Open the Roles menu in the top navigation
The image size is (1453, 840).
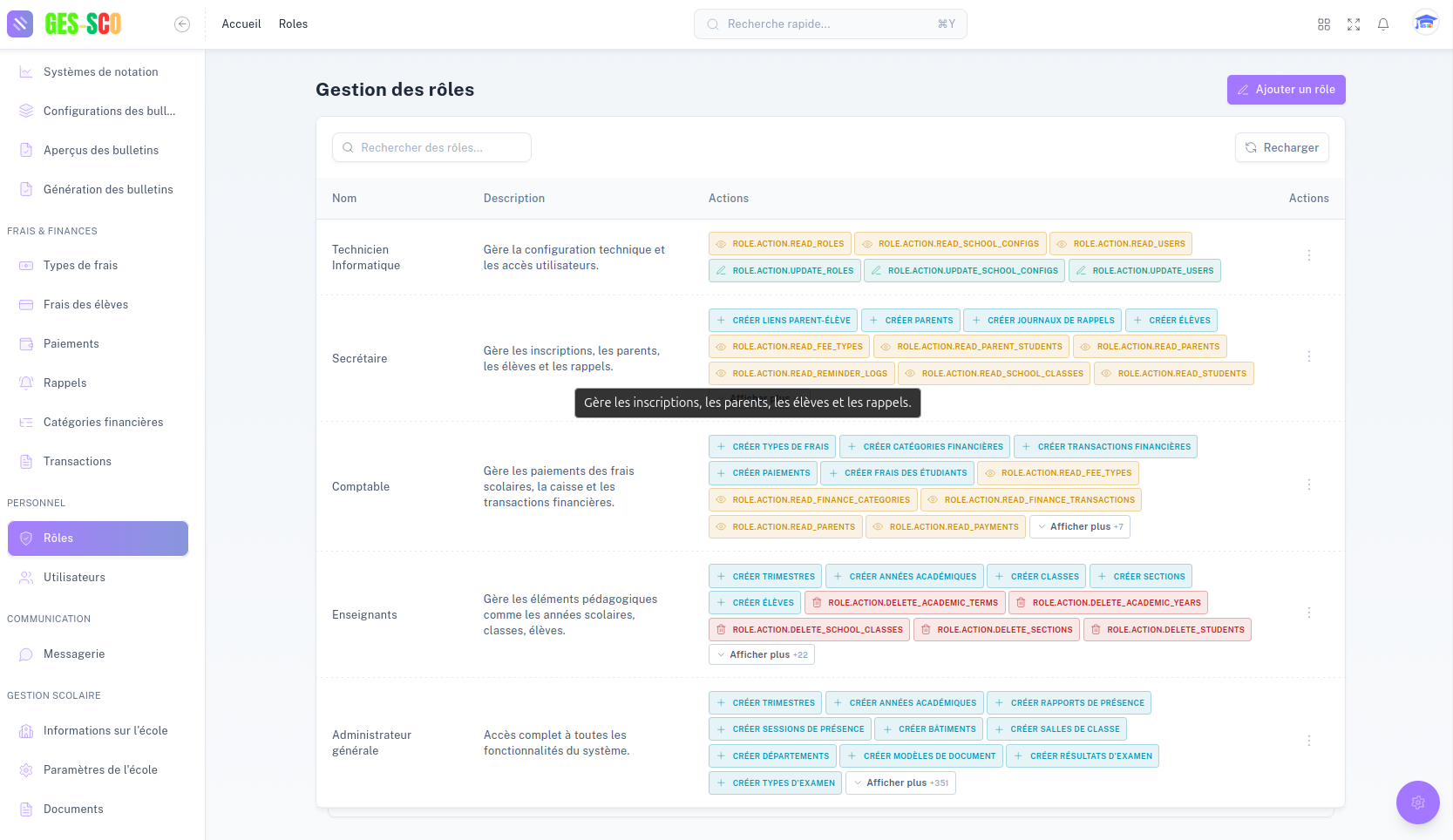tap(293, 24)
